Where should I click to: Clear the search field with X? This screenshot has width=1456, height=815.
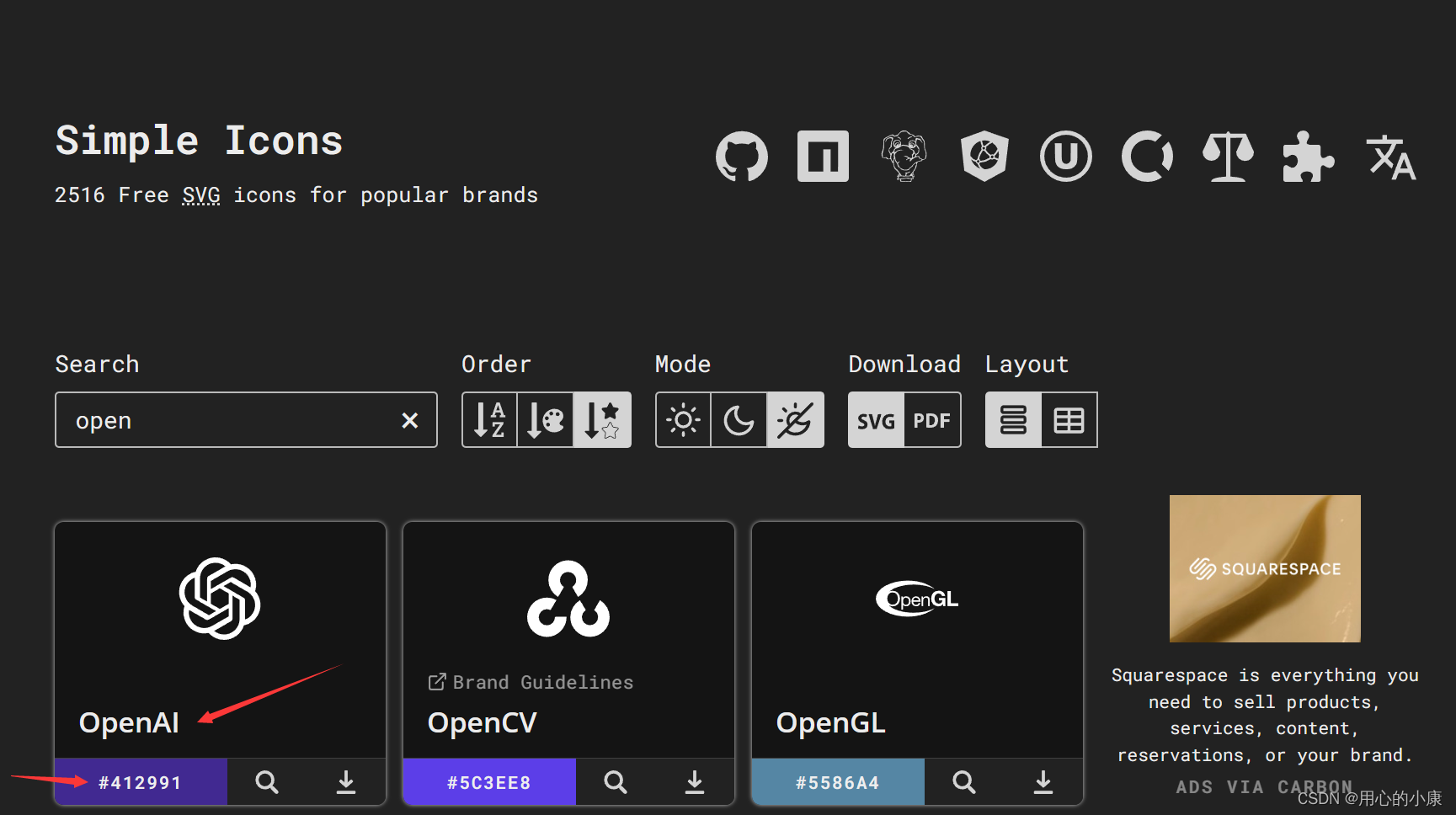410,420
